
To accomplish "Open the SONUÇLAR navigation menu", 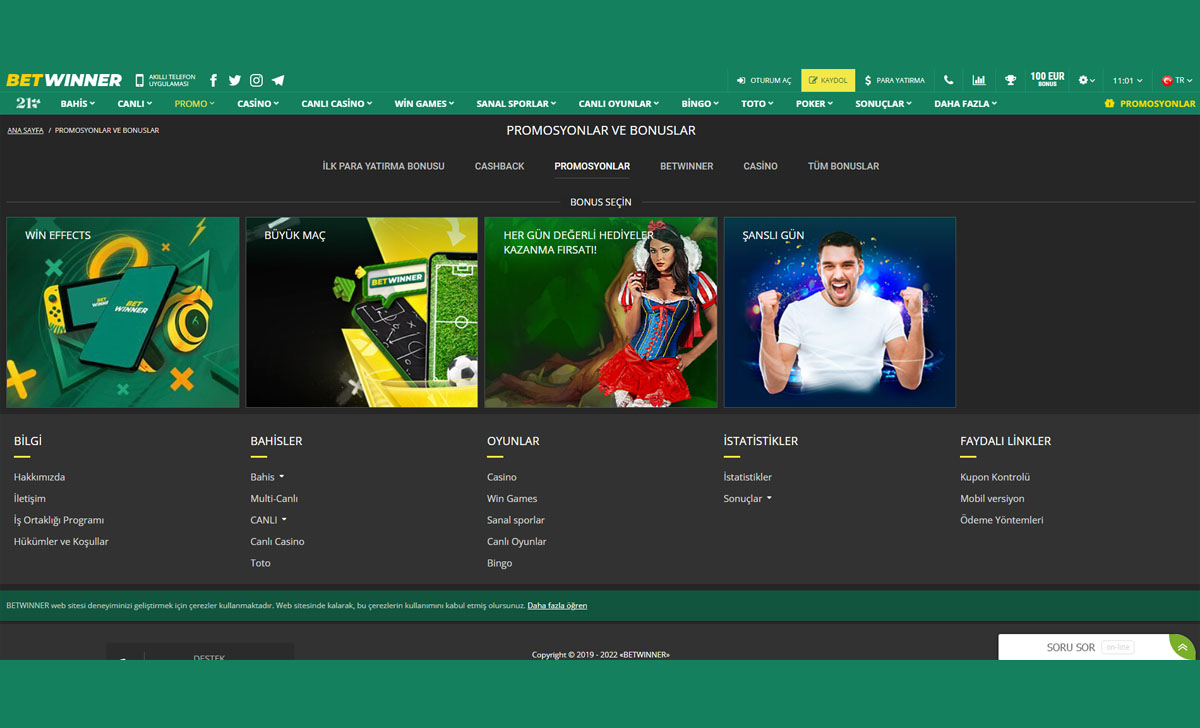I will pos(884,103).
